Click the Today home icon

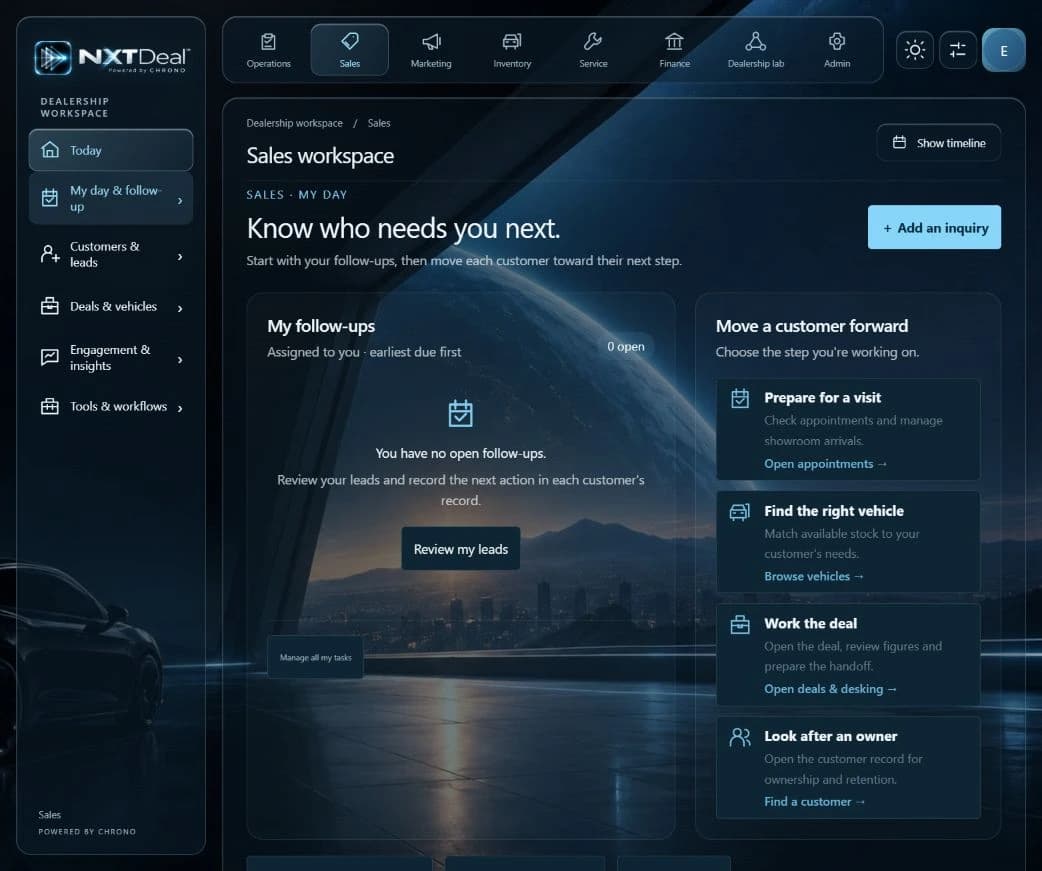pos(50,149)
